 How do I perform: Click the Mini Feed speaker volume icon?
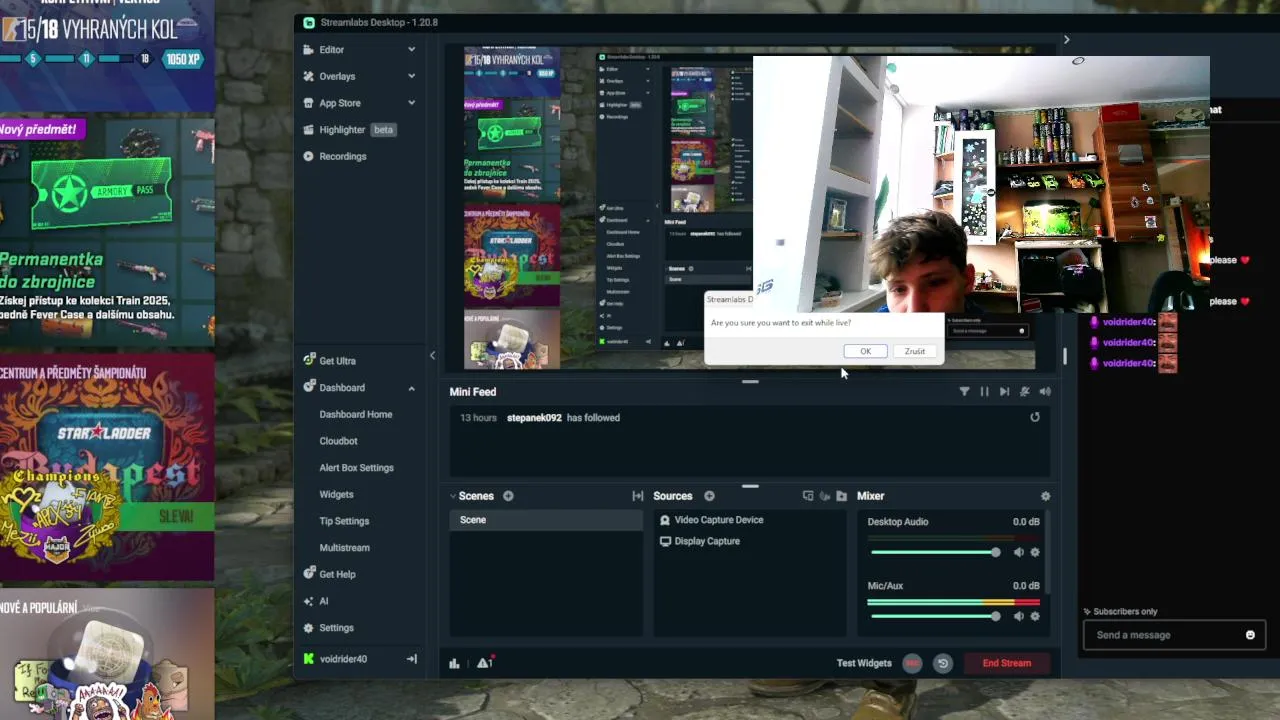point(1045,392)
